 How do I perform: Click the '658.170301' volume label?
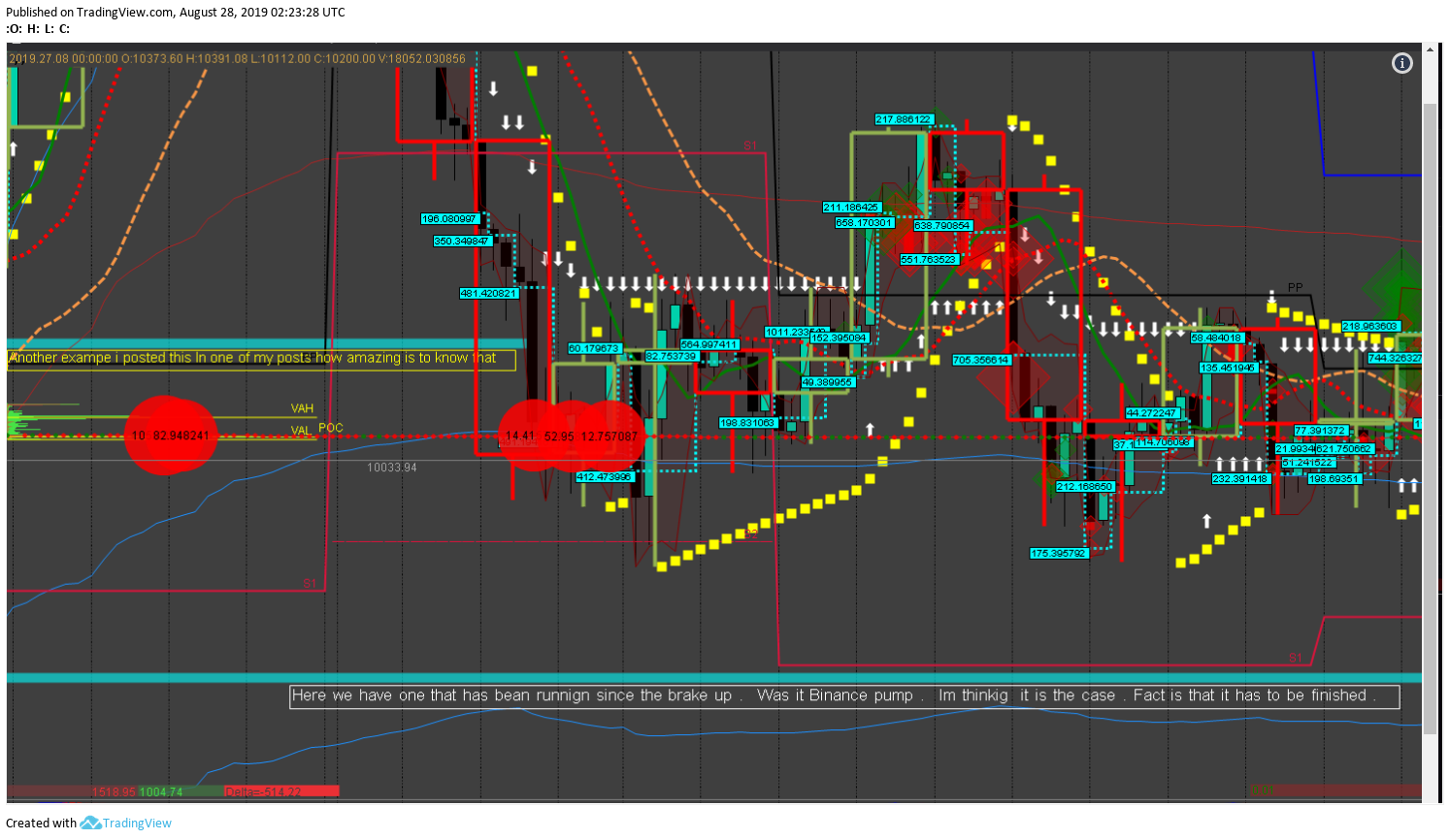[x=864, y=223]
